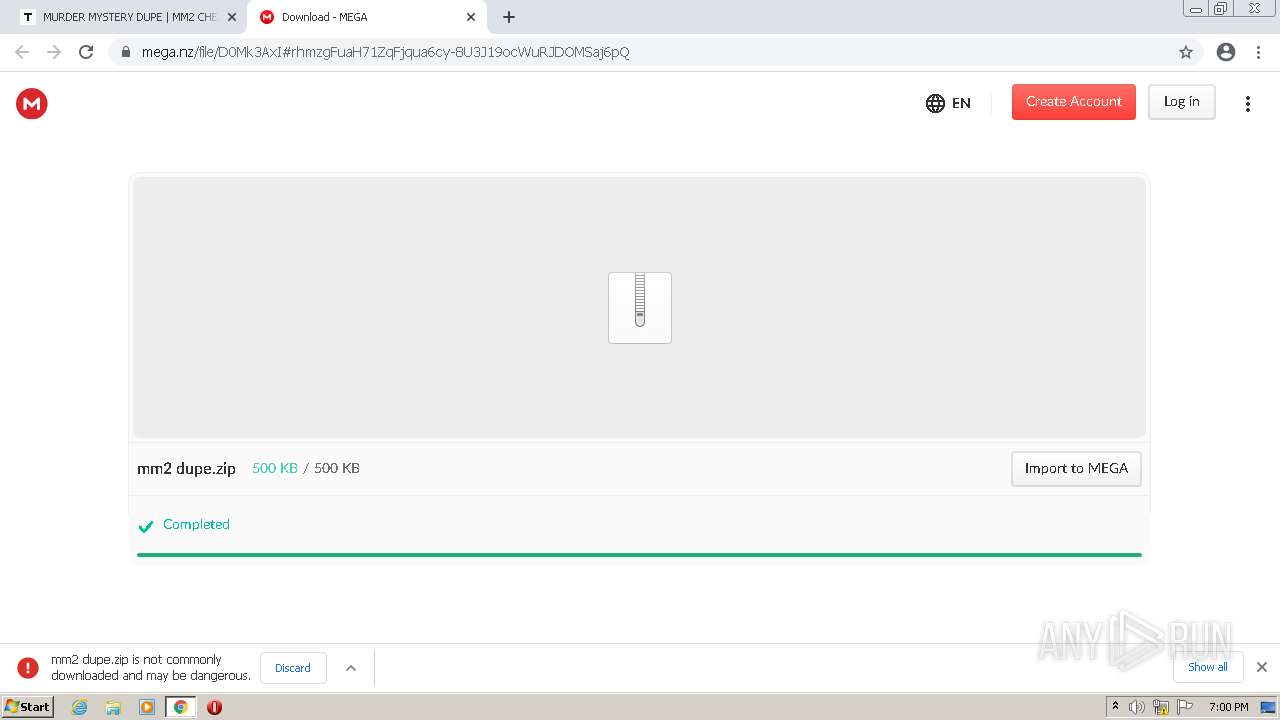This screenshot has height=720, width=1280.
Task: Click the zip file icon preview
Action: pyautogui.click(x=640, y=308)
